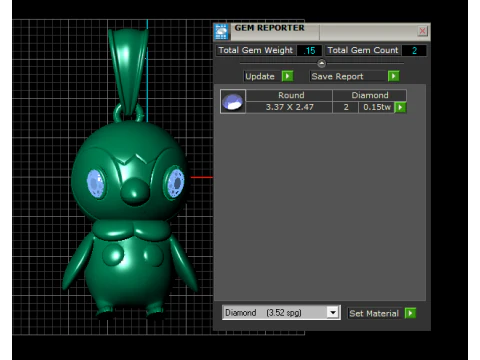Click the Set Material button
The image size is (480, 360).
pos(375,313)
